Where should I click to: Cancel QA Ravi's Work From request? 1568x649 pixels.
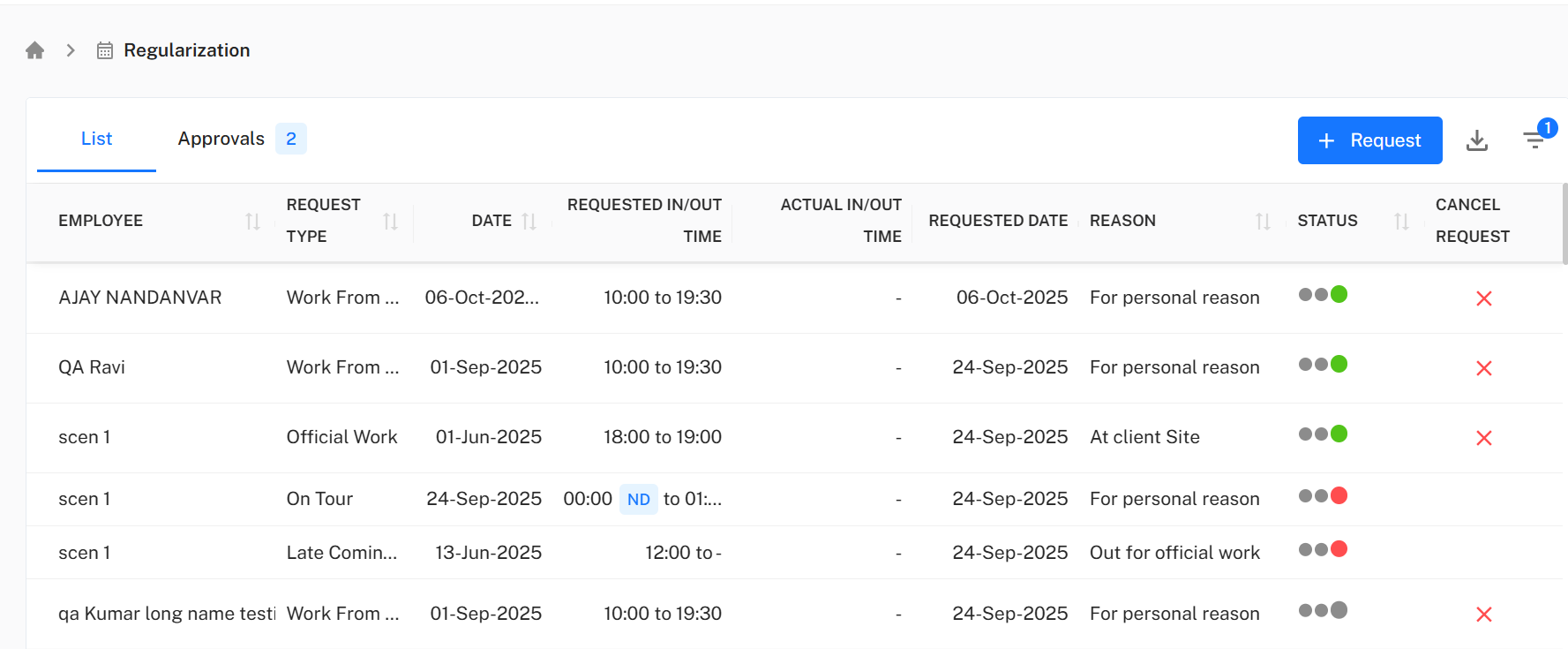click(1484, 368)
